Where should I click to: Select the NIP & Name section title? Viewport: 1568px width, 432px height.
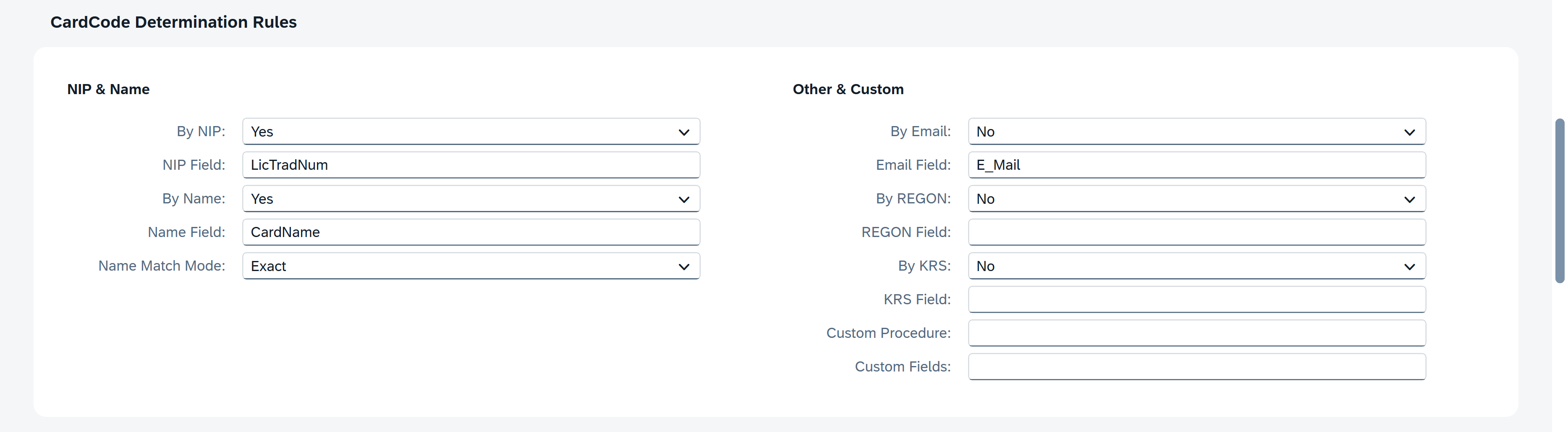click(x=108, y=90)
